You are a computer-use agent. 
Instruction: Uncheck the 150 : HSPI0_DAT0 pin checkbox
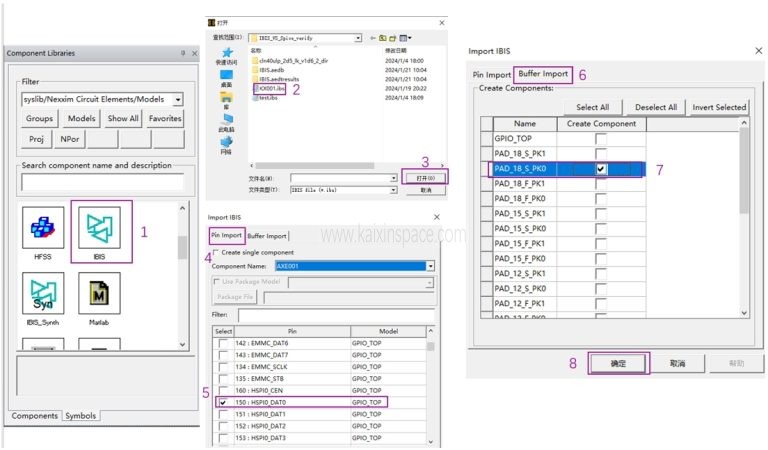(223, 402)
